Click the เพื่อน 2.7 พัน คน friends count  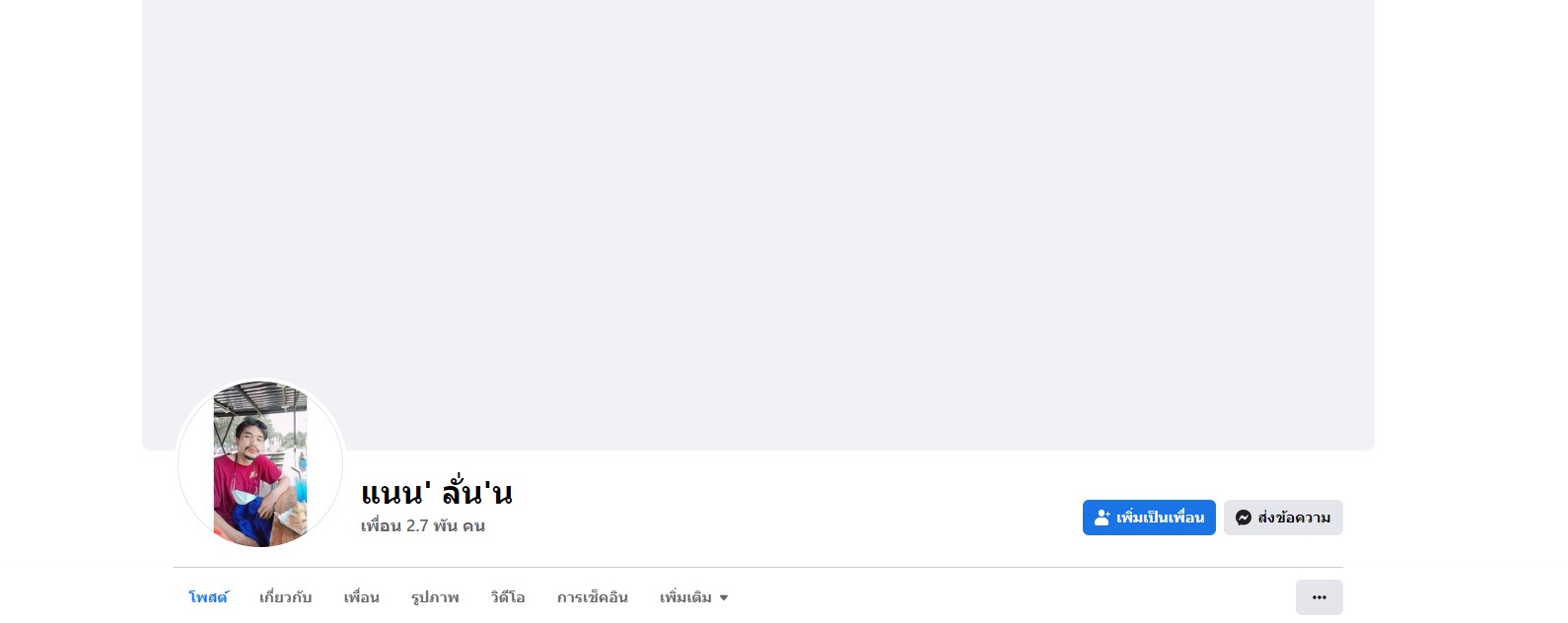[423, 526]
